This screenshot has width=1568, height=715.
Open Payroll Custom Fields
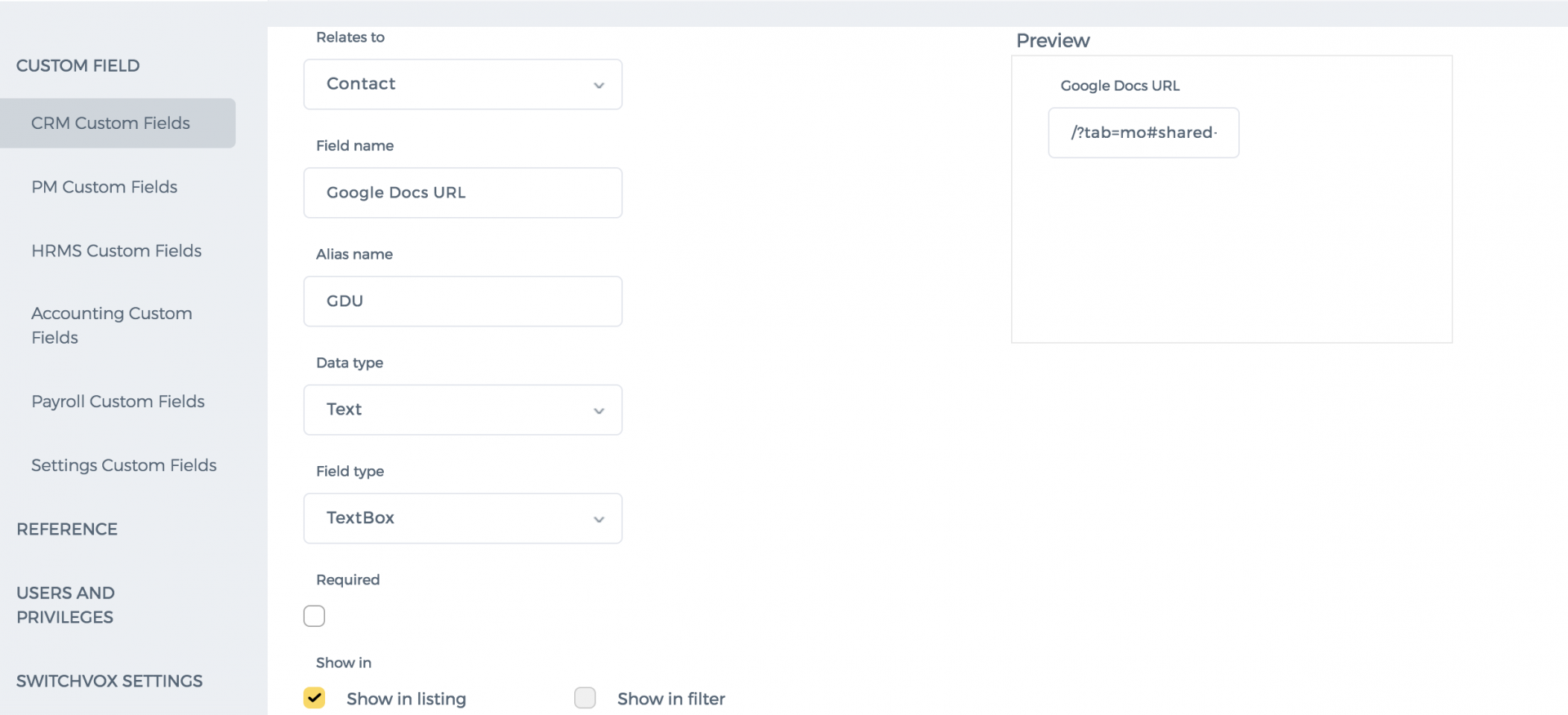tap(118, 402)
